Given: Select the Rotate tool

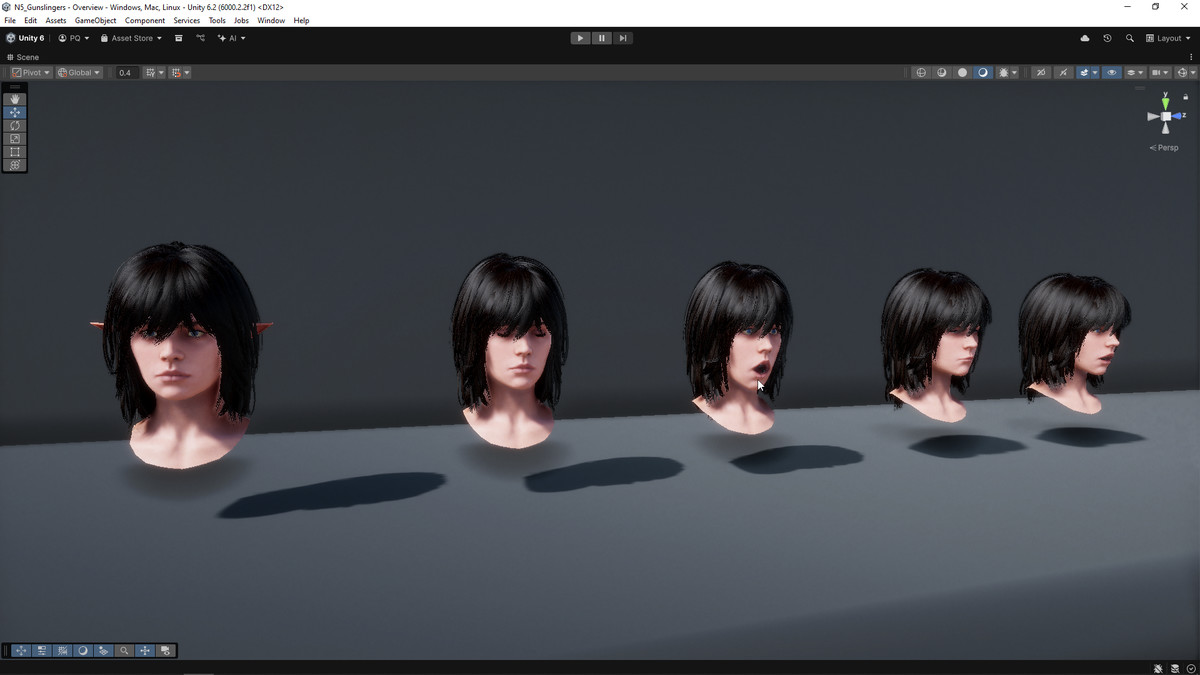Looking at the screenshot, I should tap(15, 125).
